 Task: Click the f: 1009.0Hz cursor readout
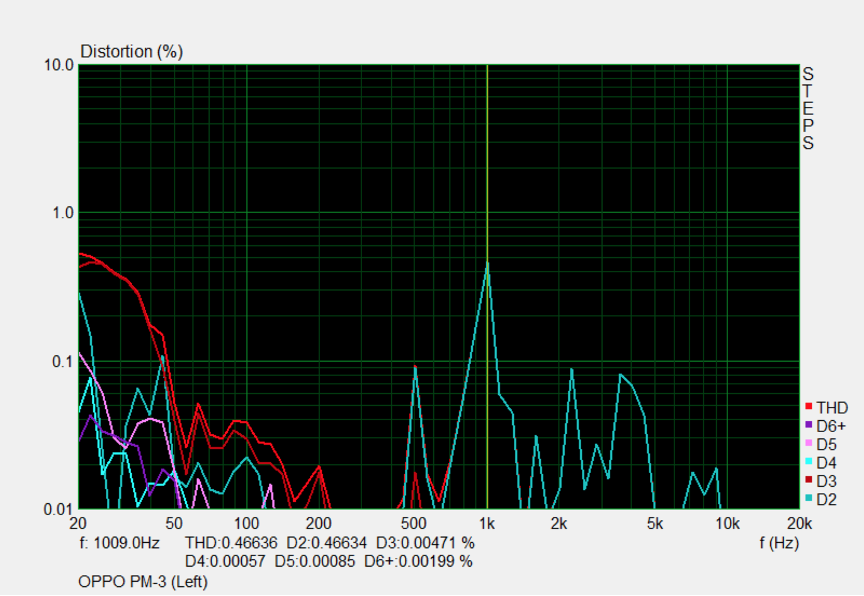120,543
